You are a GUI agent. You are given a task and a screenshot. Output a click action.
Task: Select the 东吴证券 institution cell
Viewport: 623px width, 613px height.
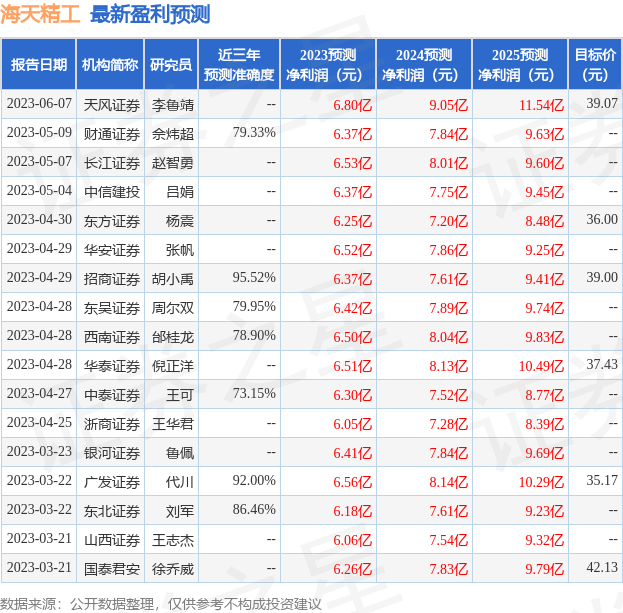tap(112, 308)
